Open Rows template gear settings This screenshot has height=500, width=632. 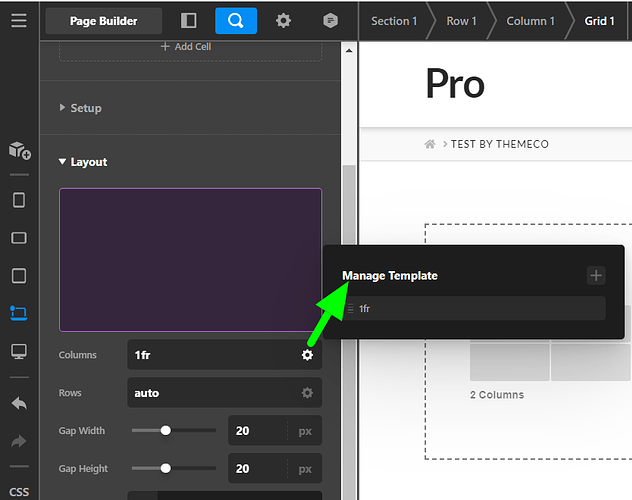click(x=307, y=393)
